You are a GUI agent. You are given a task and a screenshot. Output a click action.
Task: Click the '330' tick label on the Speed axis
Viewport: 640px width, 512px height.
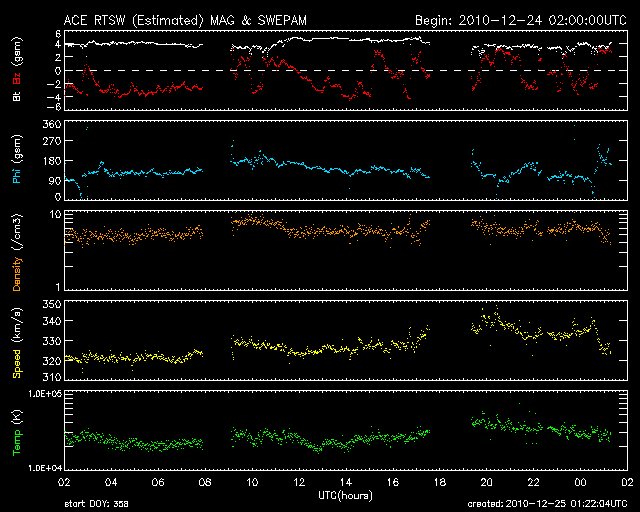(52, 341)
